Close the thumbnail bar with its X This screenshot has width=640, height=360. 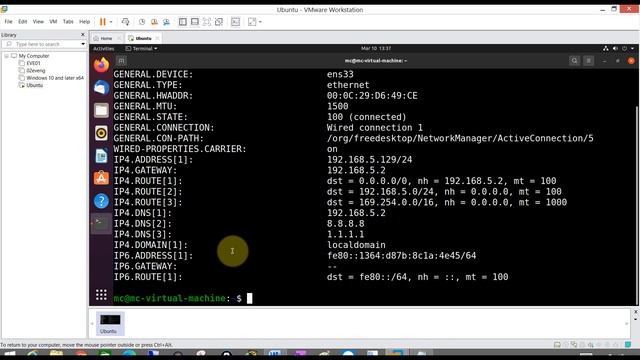[636, 312]
